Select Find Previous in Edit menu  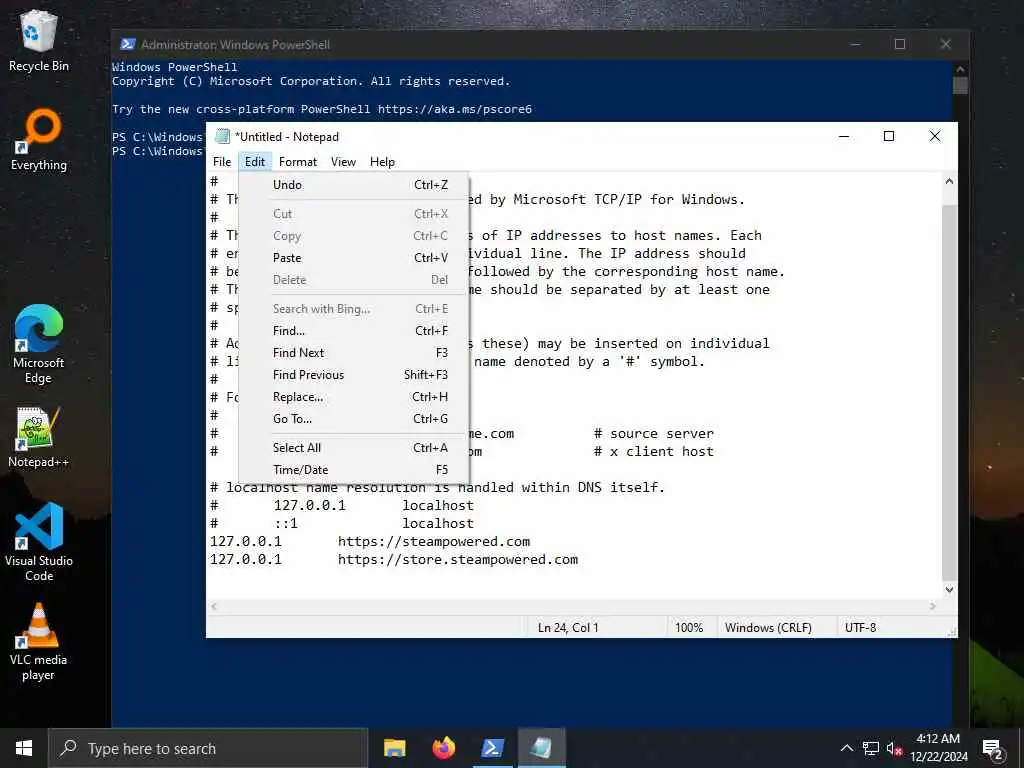[x=354, y=375]
